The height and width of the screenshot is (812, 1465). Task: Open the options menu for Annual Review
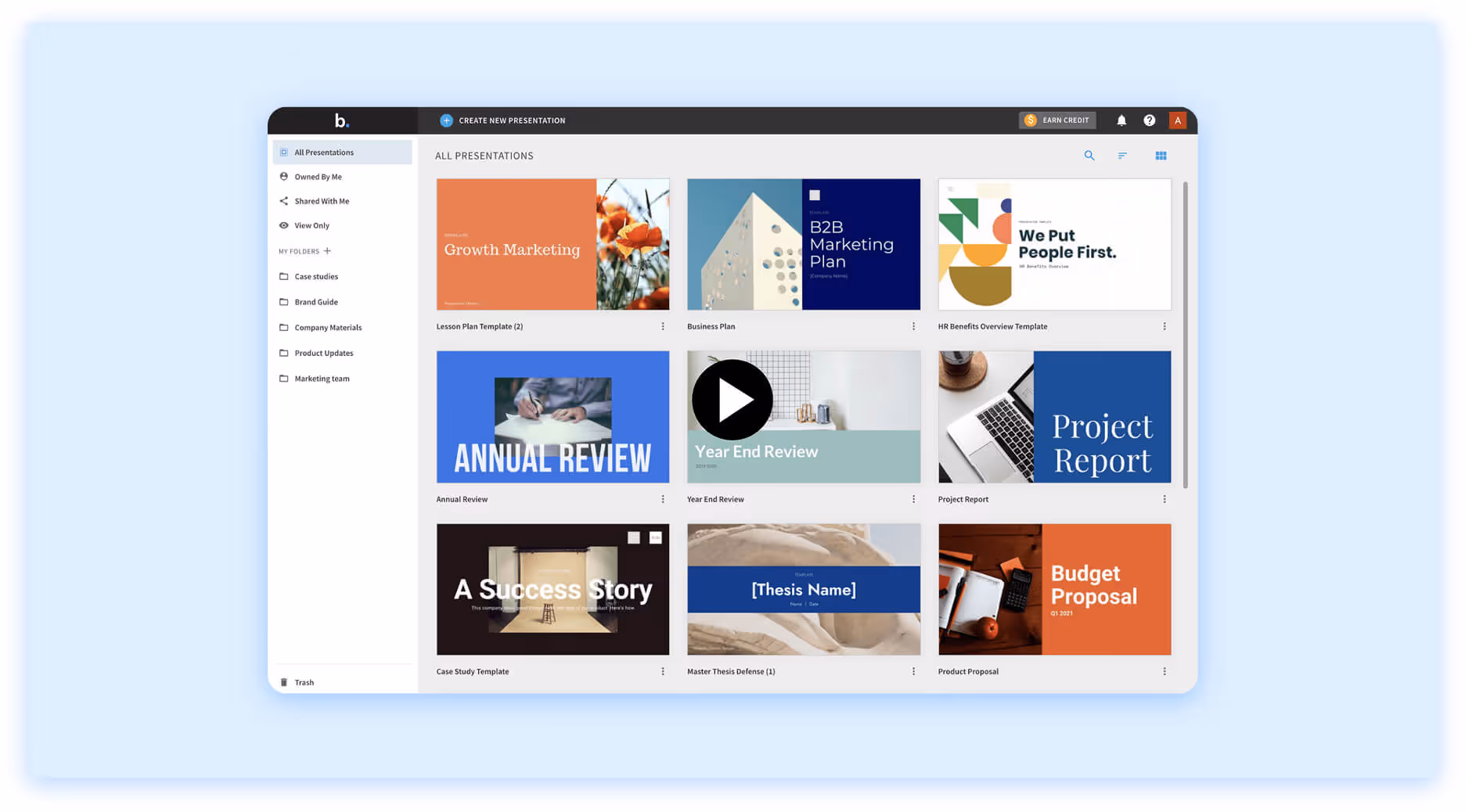click(663, 498)
